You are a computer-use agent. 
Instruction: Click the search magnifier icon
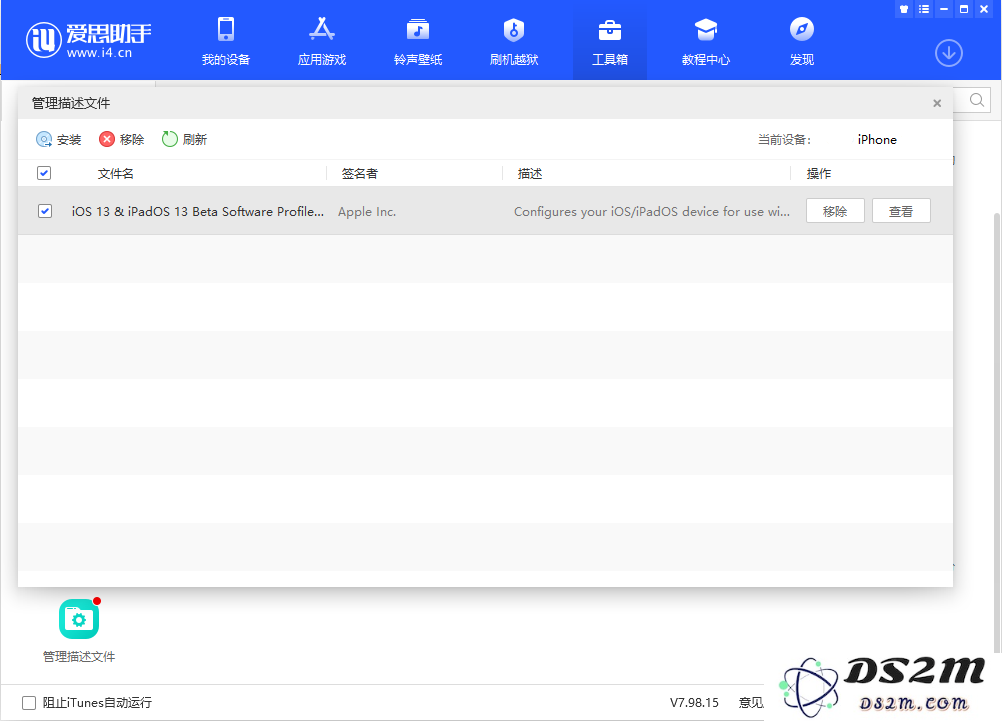[976, 100]
